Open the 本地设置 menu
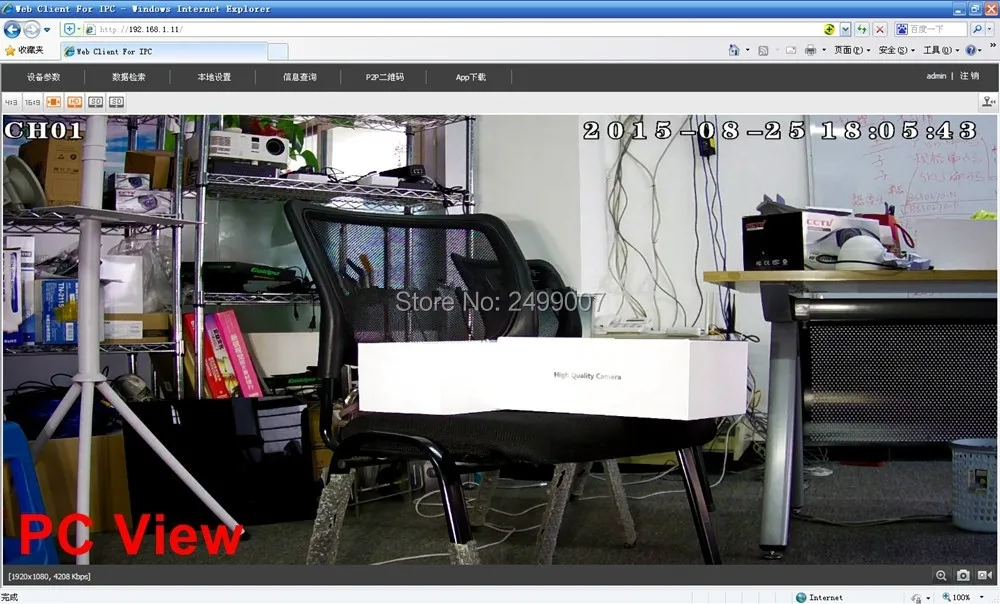This screenshot has width=1000, height=604. (x=214, y=77)
